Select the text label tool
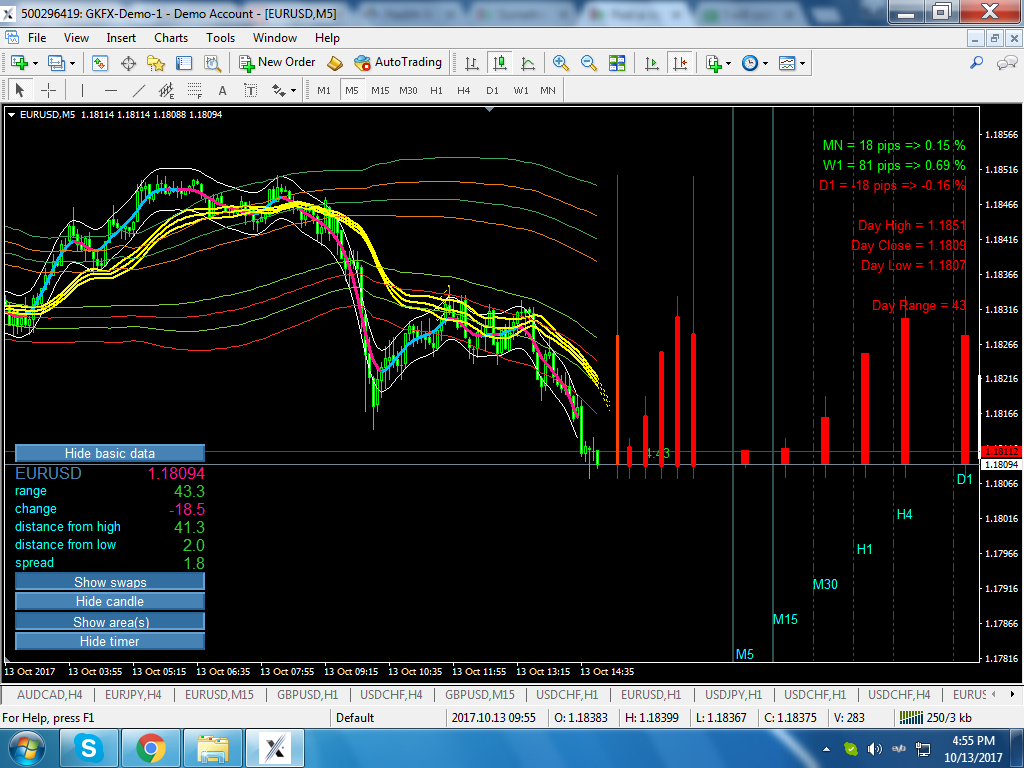Image resolution: width=1024 pixels, height=768 pixels. 250,90
